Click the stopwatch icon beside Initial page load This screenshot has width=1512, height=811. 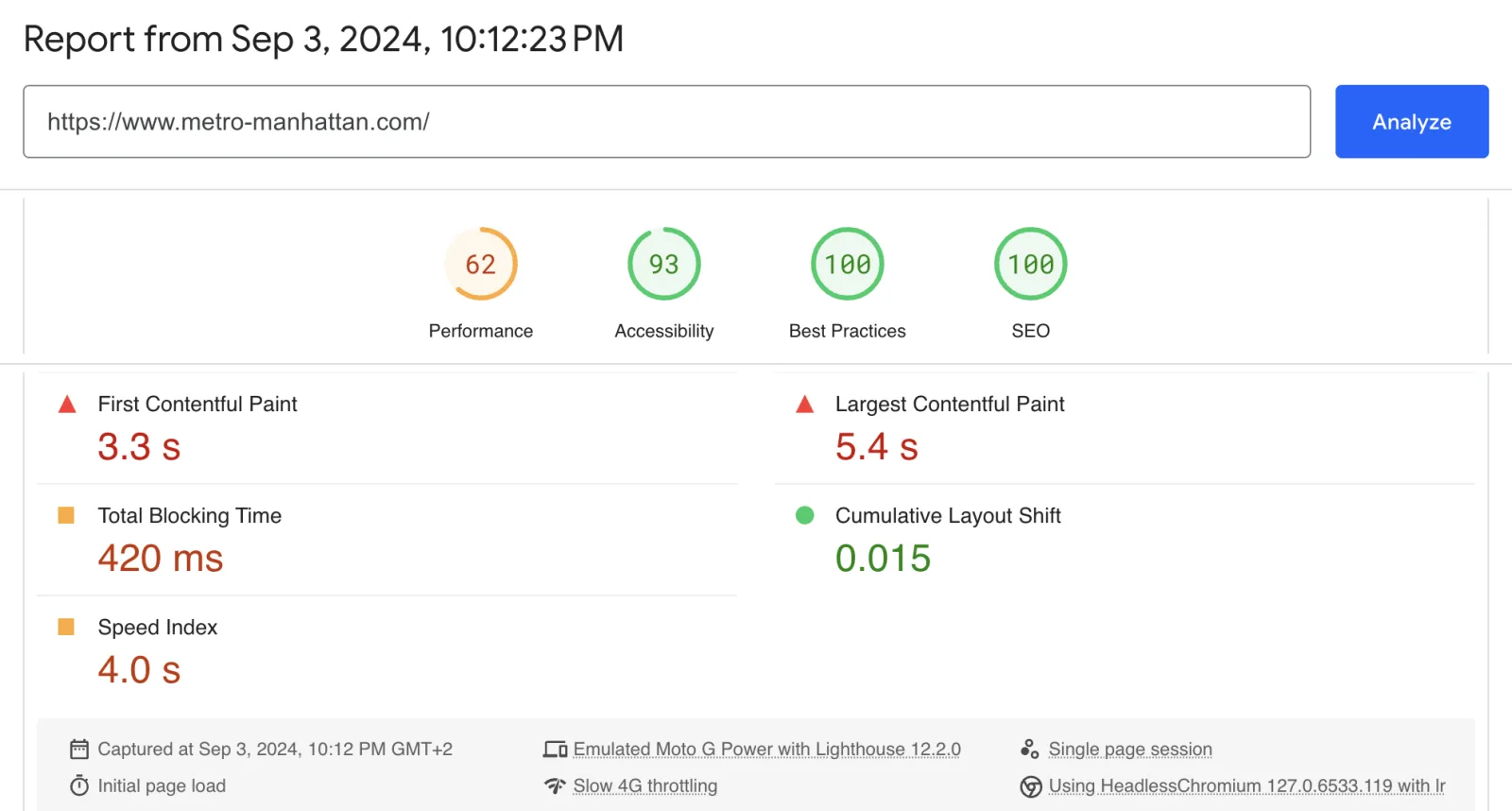point(79,785)
